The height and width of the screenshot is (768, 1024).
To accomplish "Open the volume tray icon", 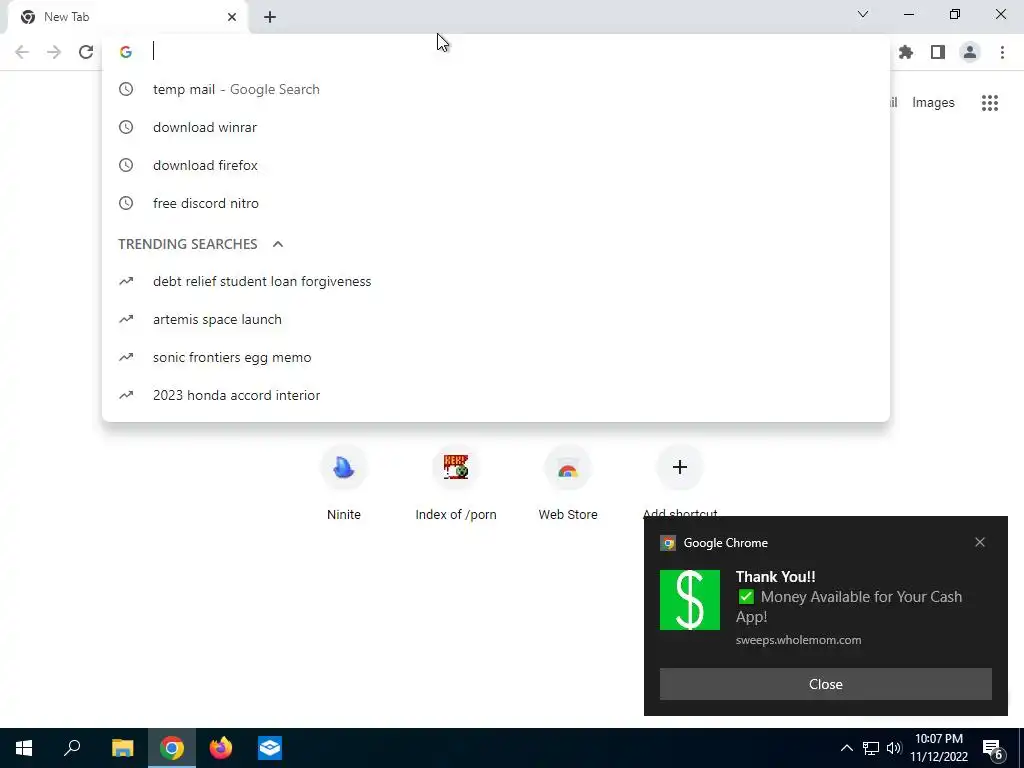I will [894, 748].
